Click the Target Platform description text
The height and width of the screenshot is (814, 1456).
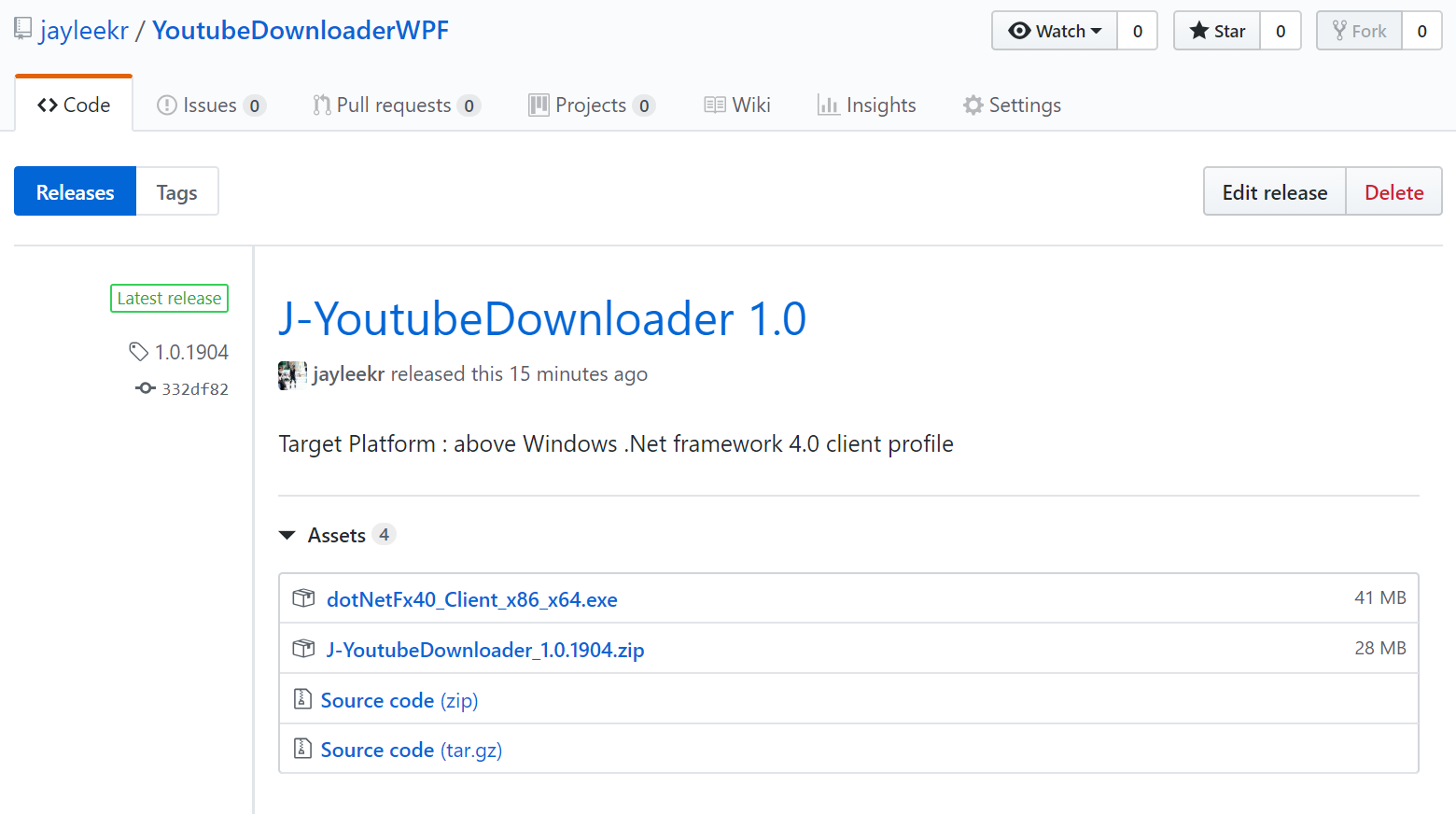pyautogui.click(x=616, y=443)
